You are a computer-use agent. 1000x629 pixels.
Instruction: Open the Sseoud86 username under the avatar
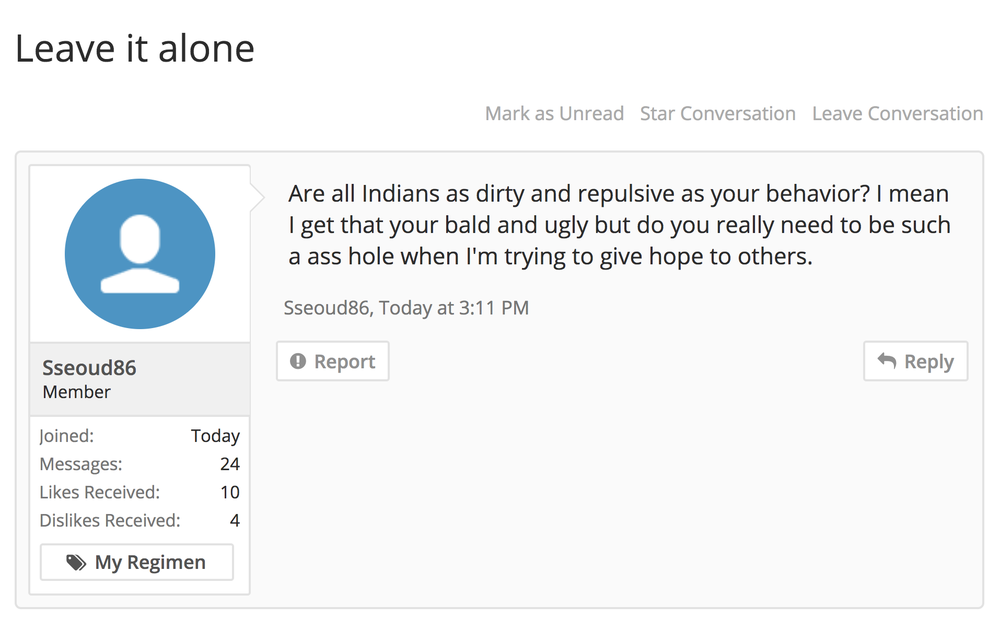(x=89, y=368)
